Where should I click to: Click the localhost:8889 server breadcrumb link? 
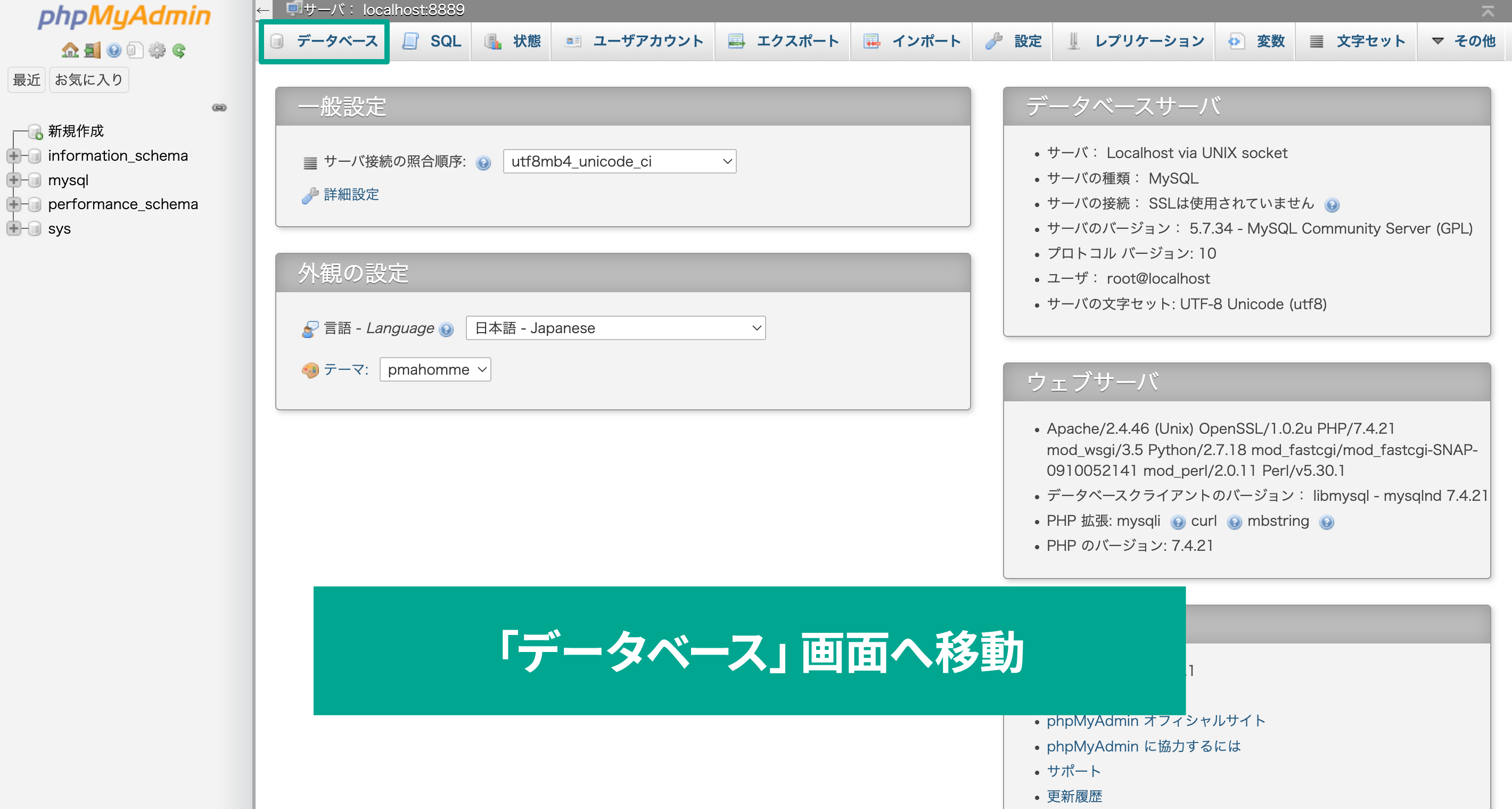click(414, 10)
